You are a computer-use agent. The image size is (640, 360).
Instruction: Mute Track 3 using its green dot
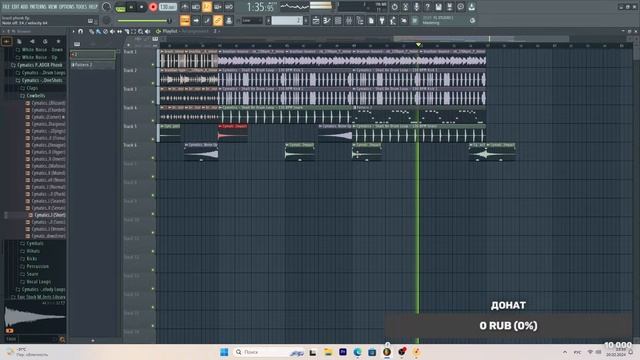153,102
